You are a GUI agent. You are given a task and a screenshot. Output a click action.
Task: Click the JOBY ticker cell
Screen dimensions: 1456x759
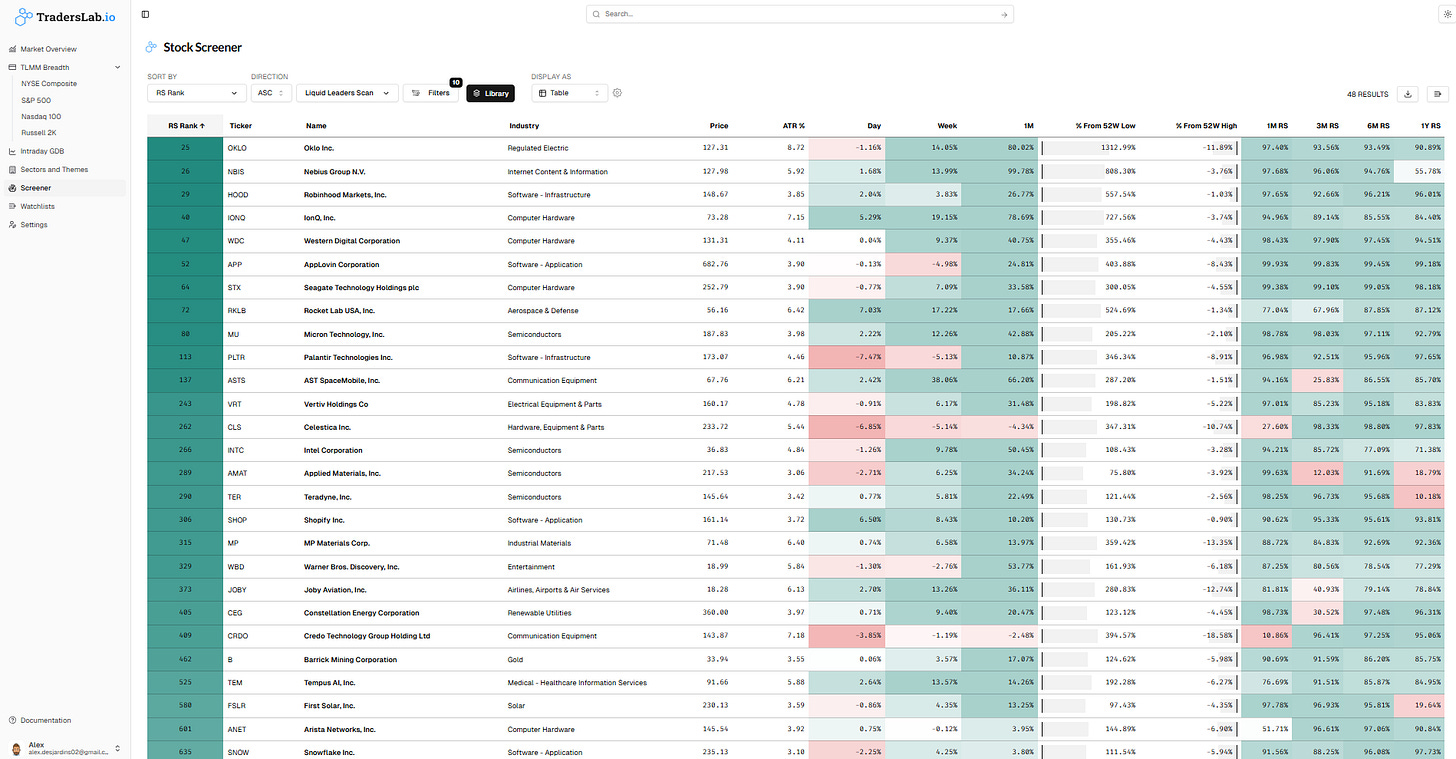[x=237, y=589]
